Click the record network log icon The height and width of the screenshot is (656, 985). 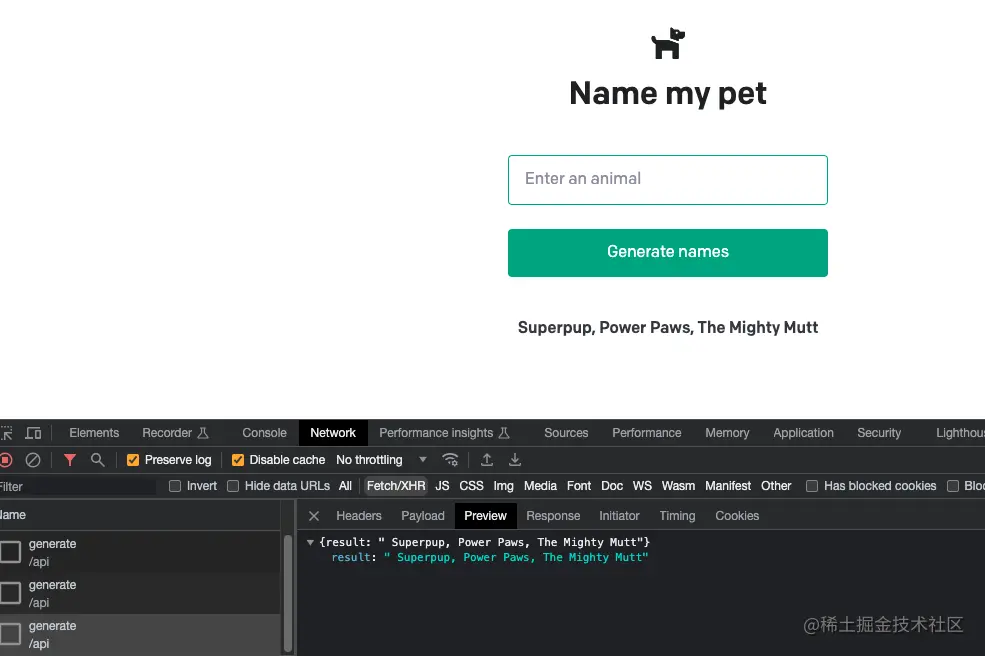click(6, 460)
